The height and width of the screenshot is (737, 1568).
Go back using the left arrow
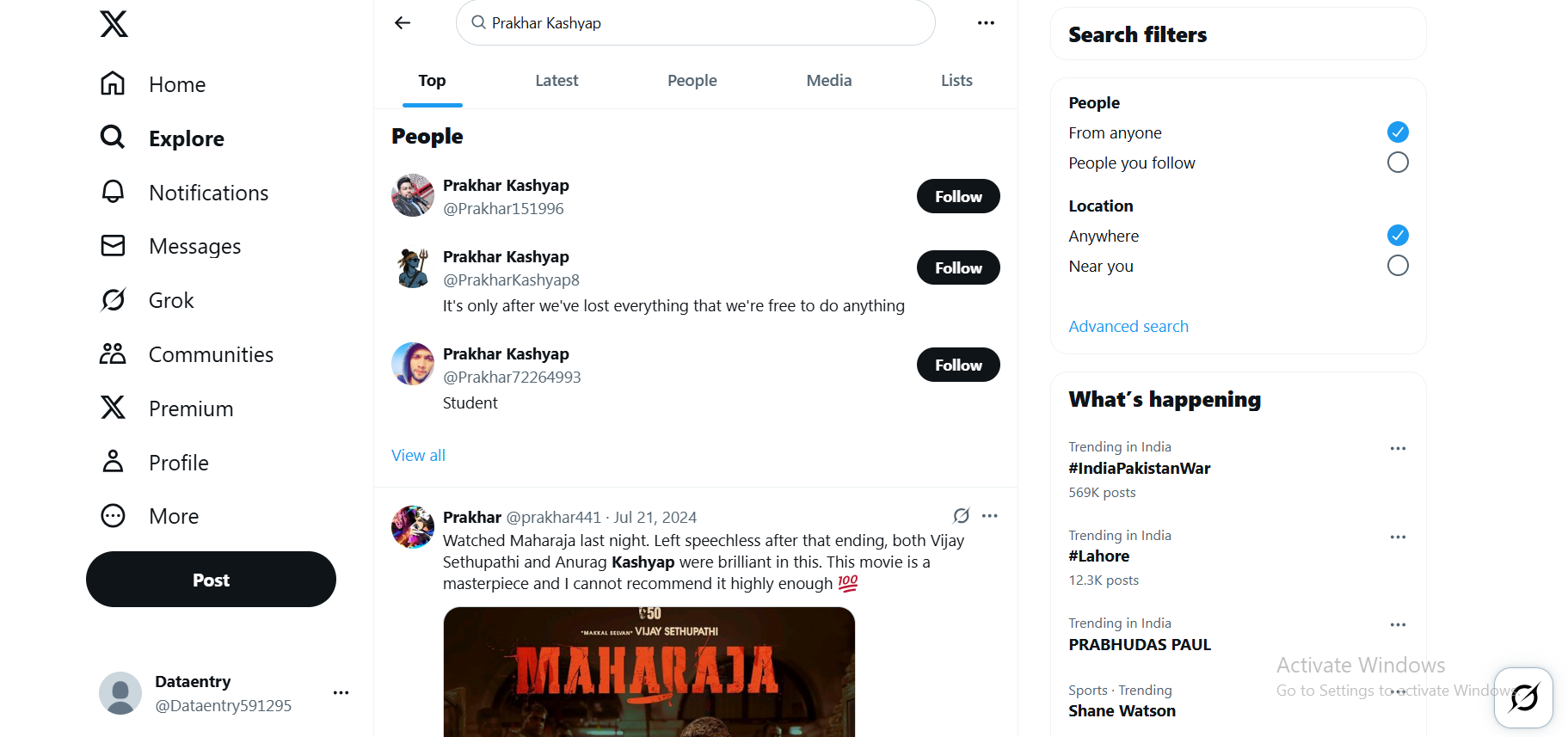(403, 23)
